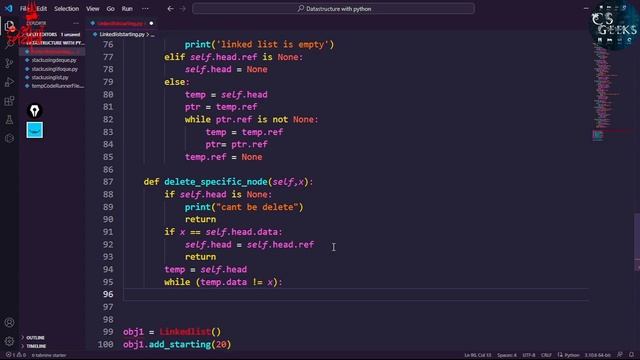640x360 pixels.
Task: Click the hexagon extension icon in activity bar
Action: [9, 138]
